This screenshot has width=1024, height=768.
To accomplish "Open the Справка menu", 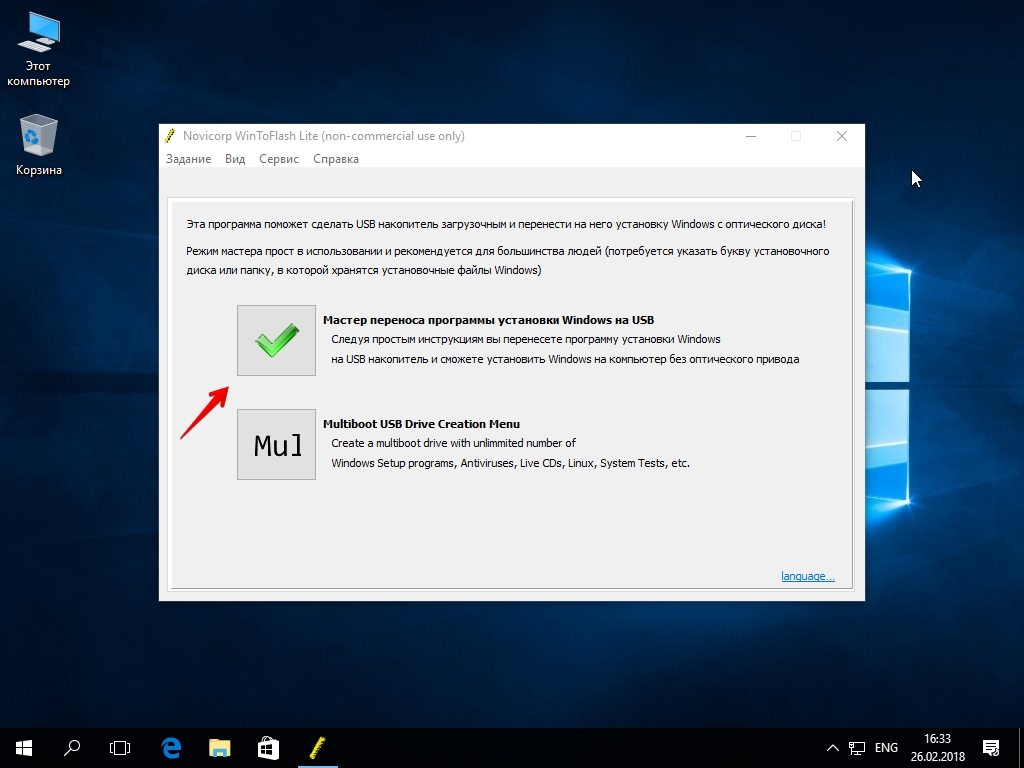I will coord(336,159).
